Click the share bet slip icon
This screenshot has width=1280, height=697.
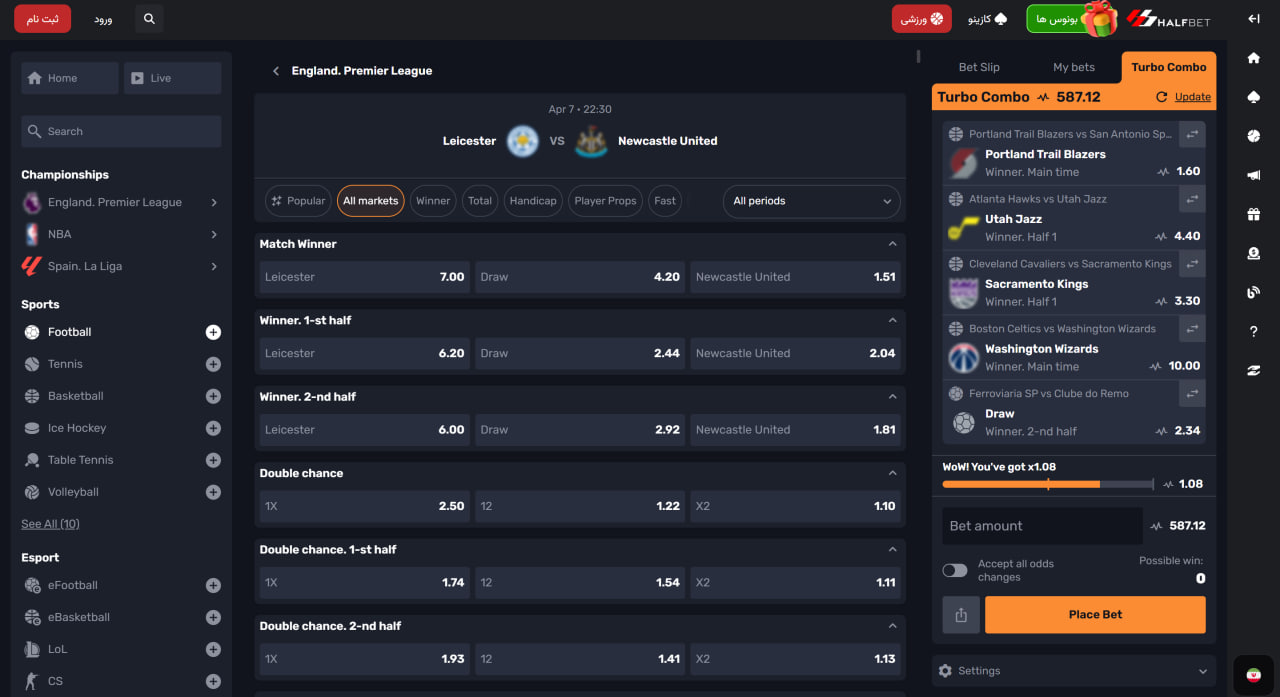tap(961, 615)
